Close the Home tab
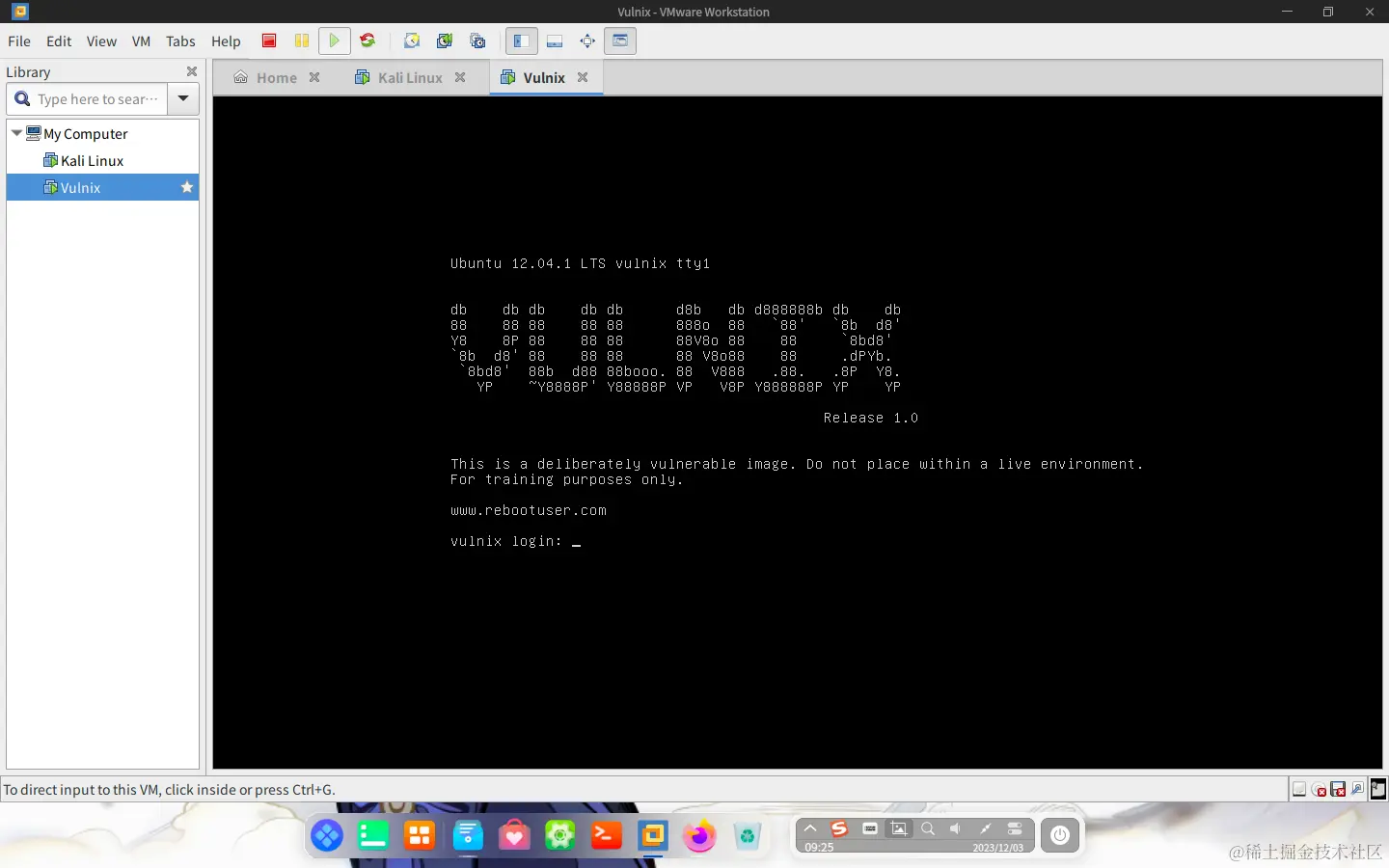1389x868 pixels. (x=314, y=77)
